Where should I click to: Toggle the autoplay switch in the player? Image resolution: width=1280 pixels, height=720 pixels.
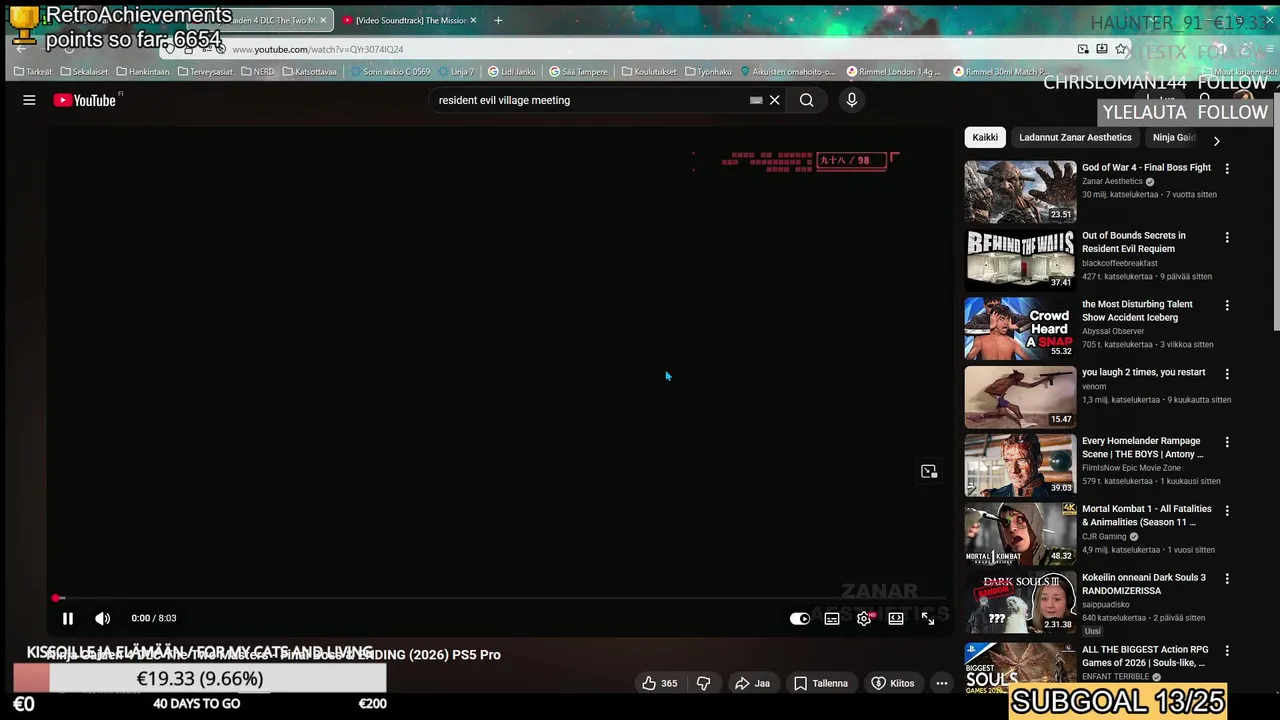(799, 619)
